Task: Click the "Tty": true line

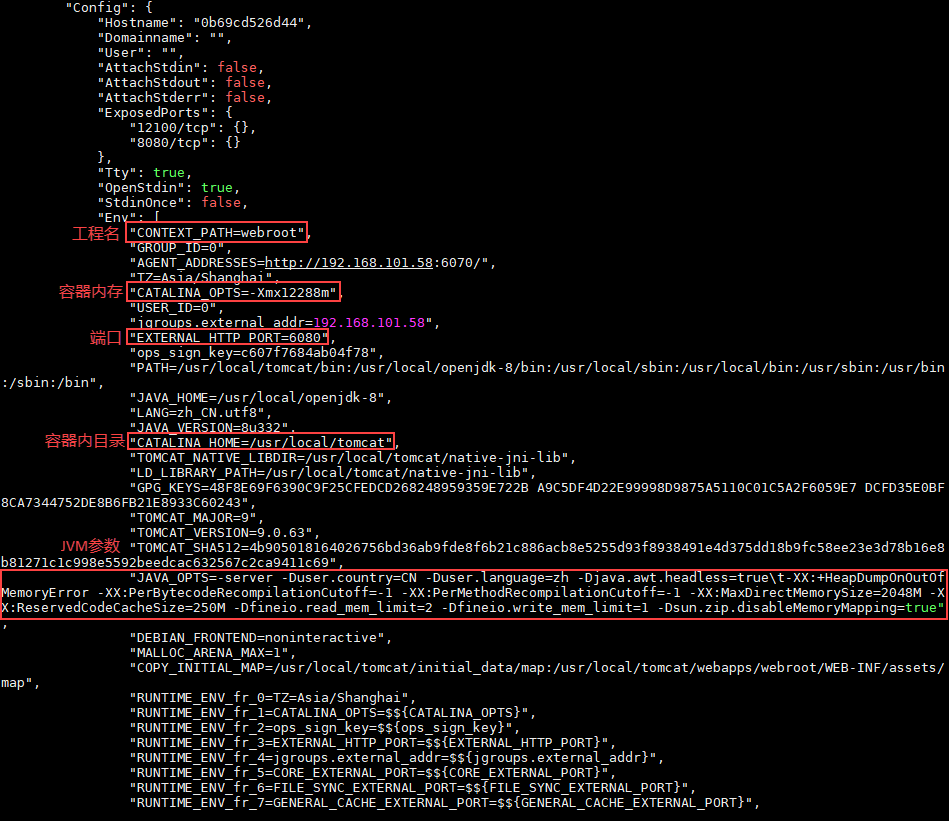Action: (145, 173)
